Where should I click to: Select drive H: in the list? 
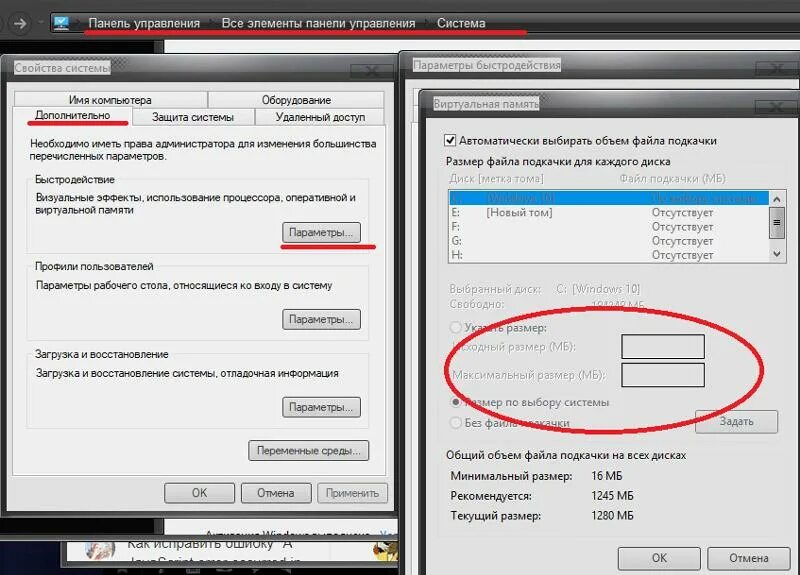pos(608,255)
